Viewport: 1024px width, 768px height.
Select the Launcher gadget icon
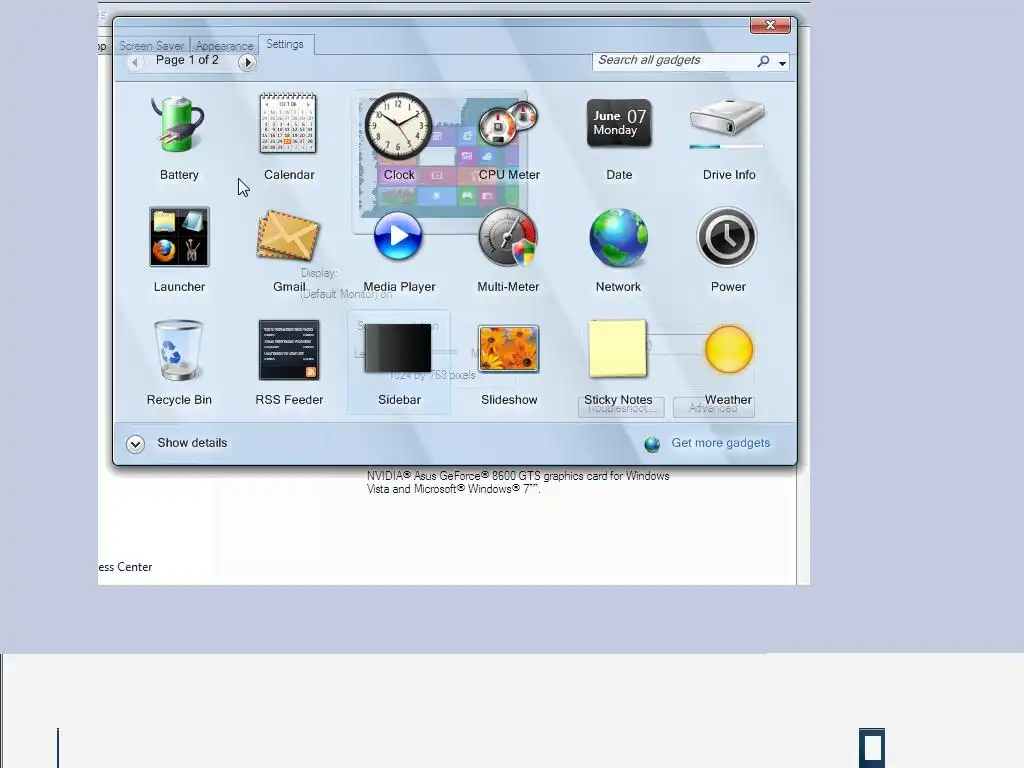click(x=179, y=237)
